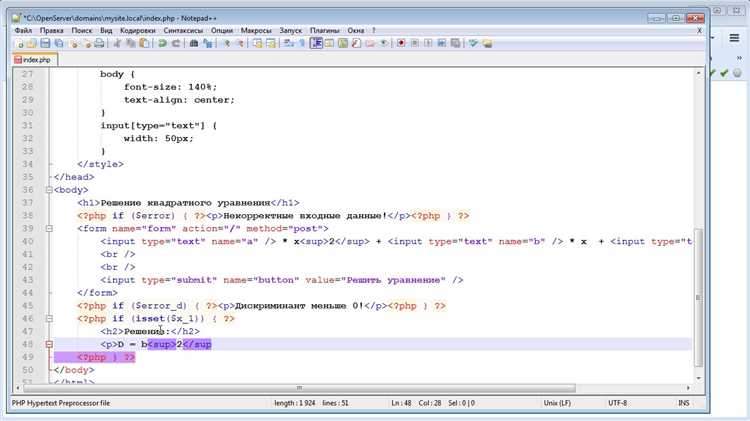This screenshot has height=421, width=750.
Task: Close document using menu bar X
Action: point(699,30)
